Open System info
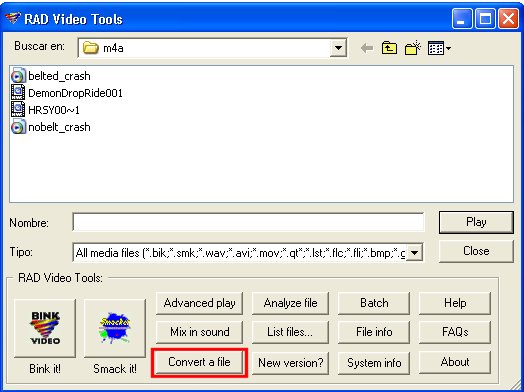Image resolution: width=524 pixels, height=392 pixels. [374, 363]
